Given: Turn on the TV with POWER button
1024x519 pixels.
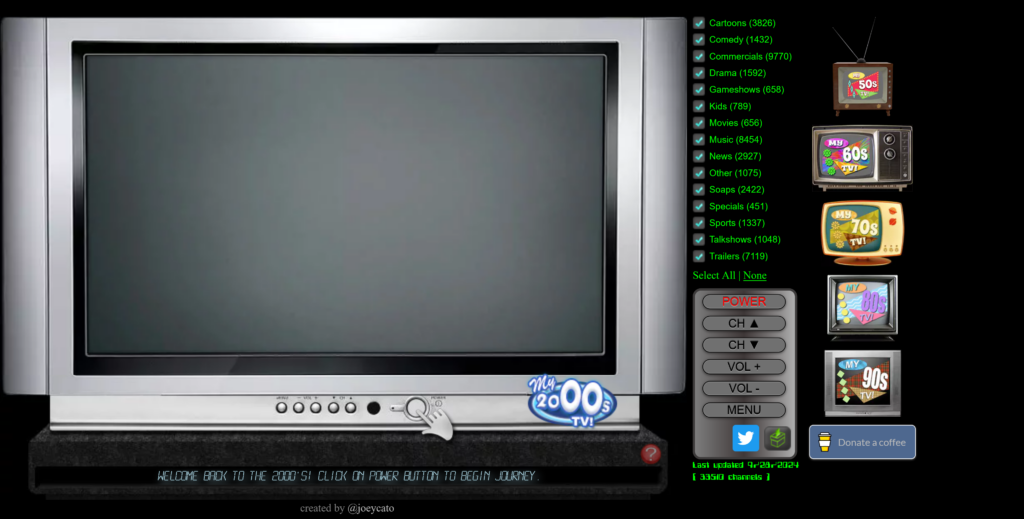Looking at the screenshot, I should (744, 302).
